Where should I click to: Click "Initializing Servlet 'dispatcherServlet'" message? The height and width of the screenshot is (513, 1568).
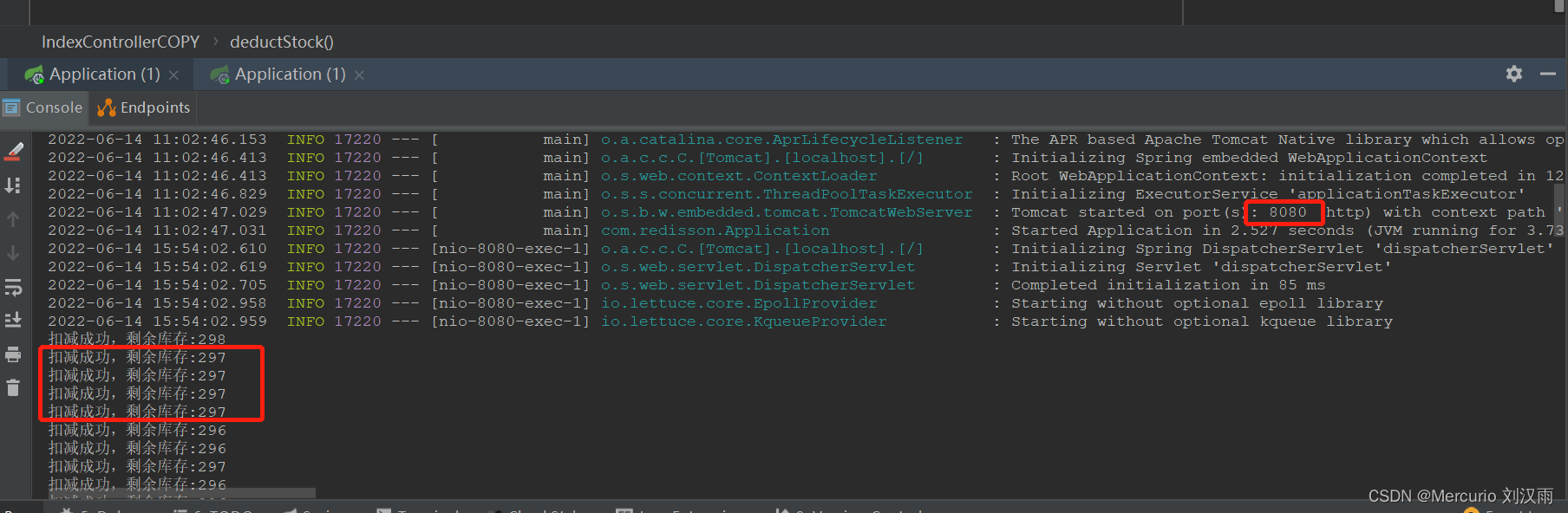click(1201, 267)
